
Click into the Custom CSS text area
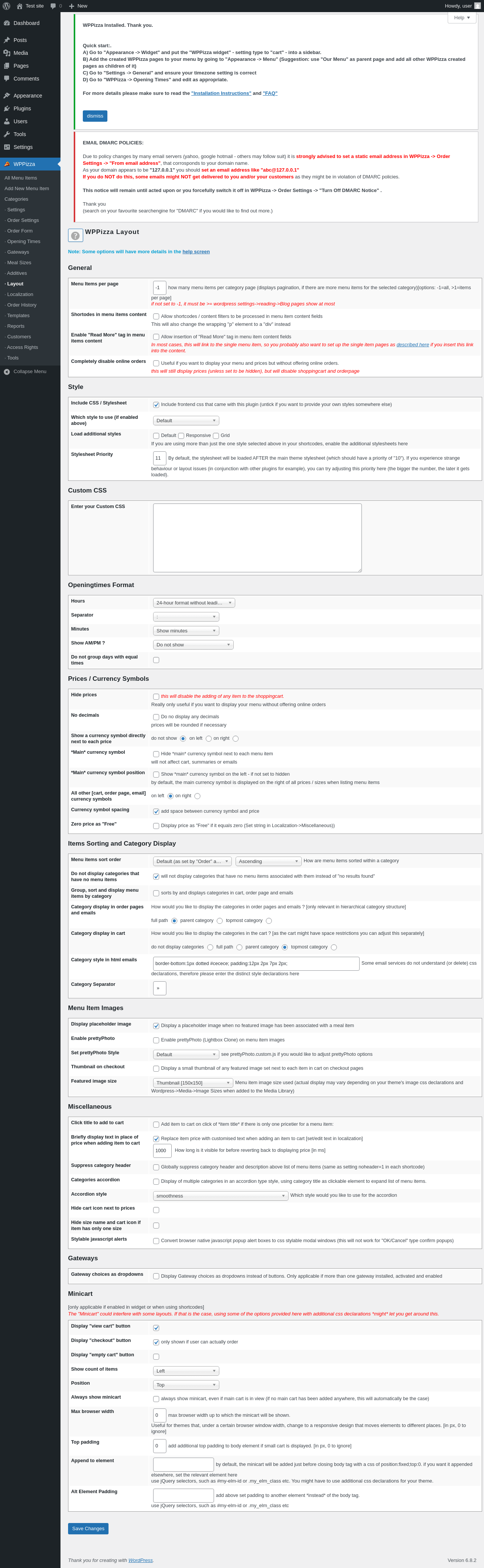point(258,538)
